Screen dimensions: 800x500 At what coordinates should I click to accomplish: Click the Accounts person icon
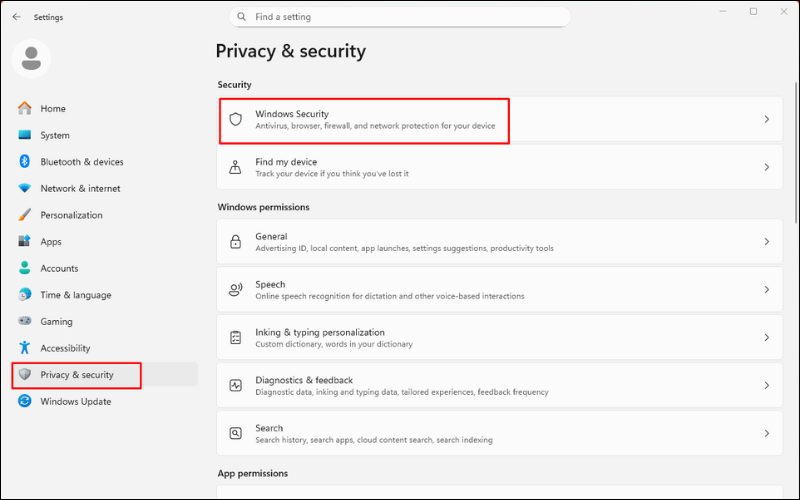pos(24,268)
